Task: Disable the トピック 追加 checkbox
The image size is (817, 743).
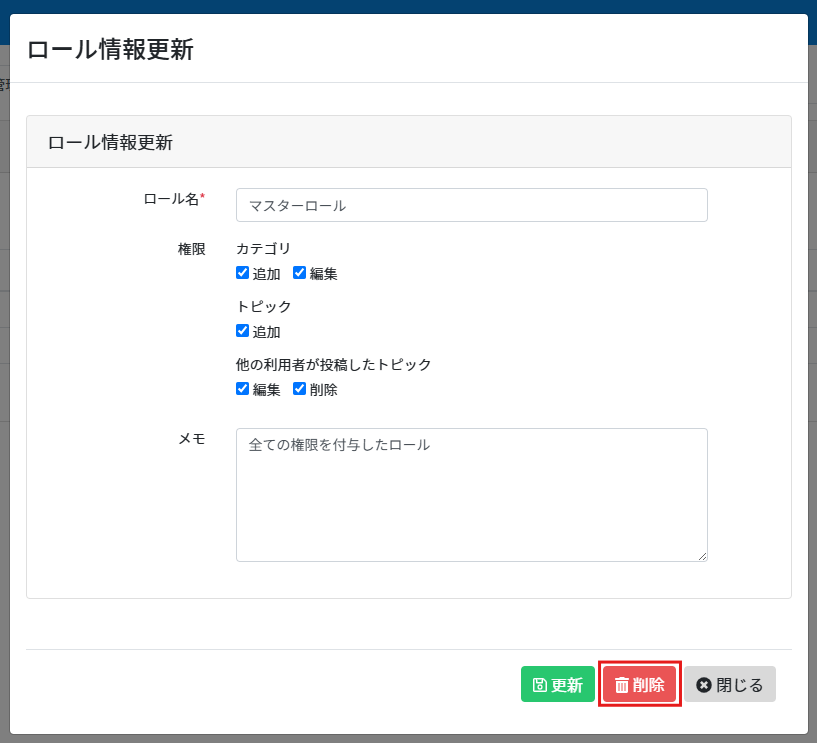Action: tap(242, 331)
